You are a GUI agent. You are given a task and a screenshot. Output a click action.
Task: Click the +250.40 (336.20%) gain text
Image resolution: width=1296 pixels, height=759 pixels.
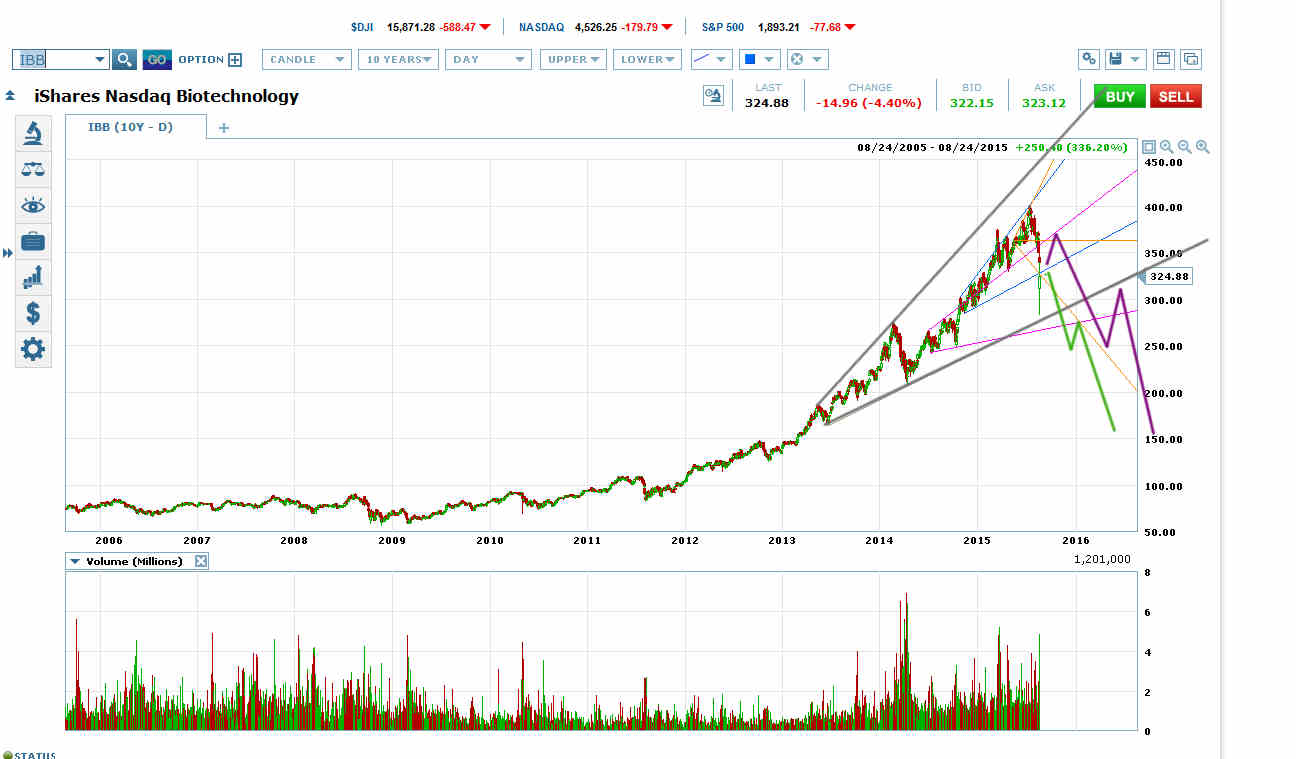click(1071, 147)
